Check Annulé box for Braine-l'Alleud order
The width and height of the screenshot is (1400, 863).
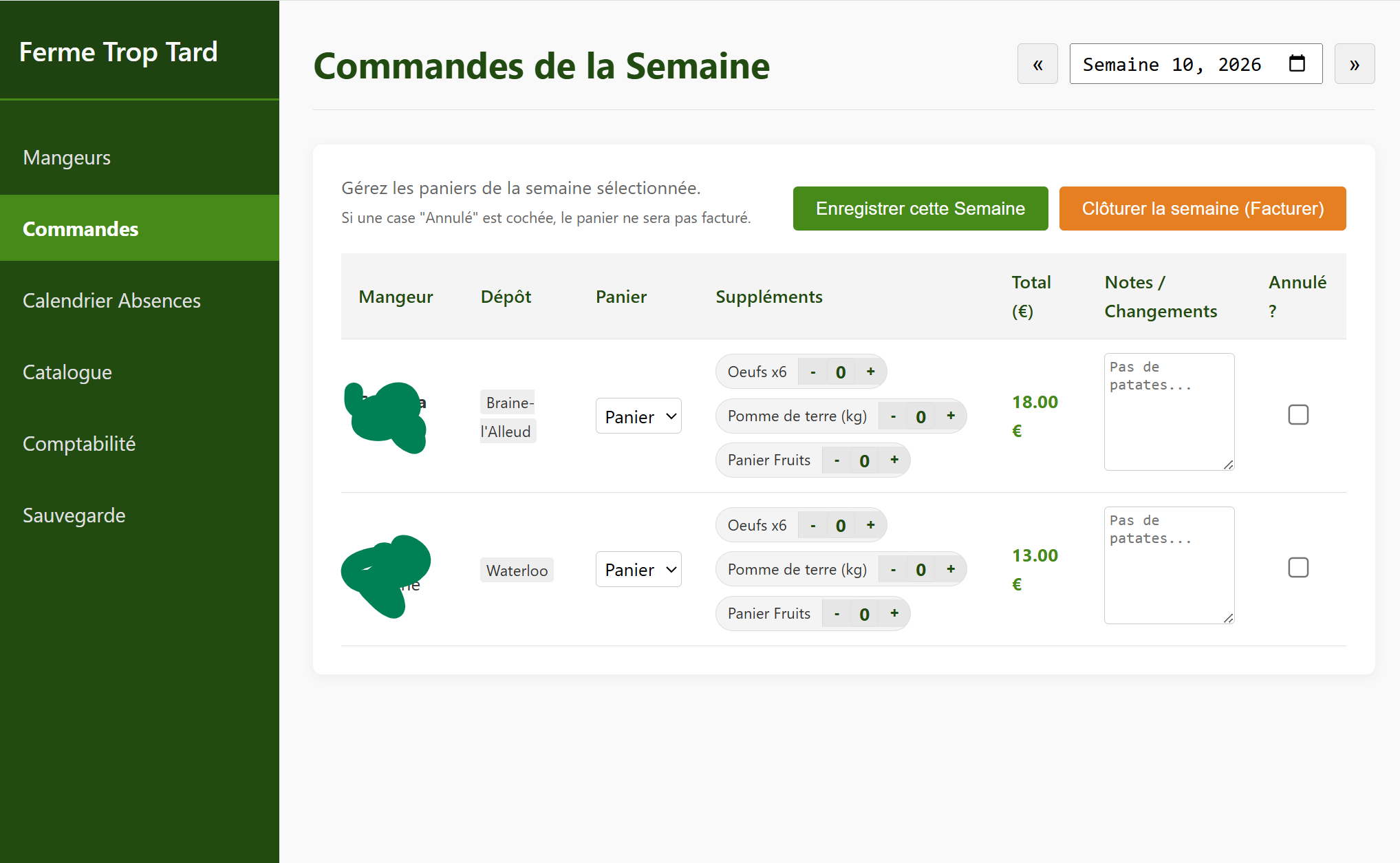(1298, 414)
